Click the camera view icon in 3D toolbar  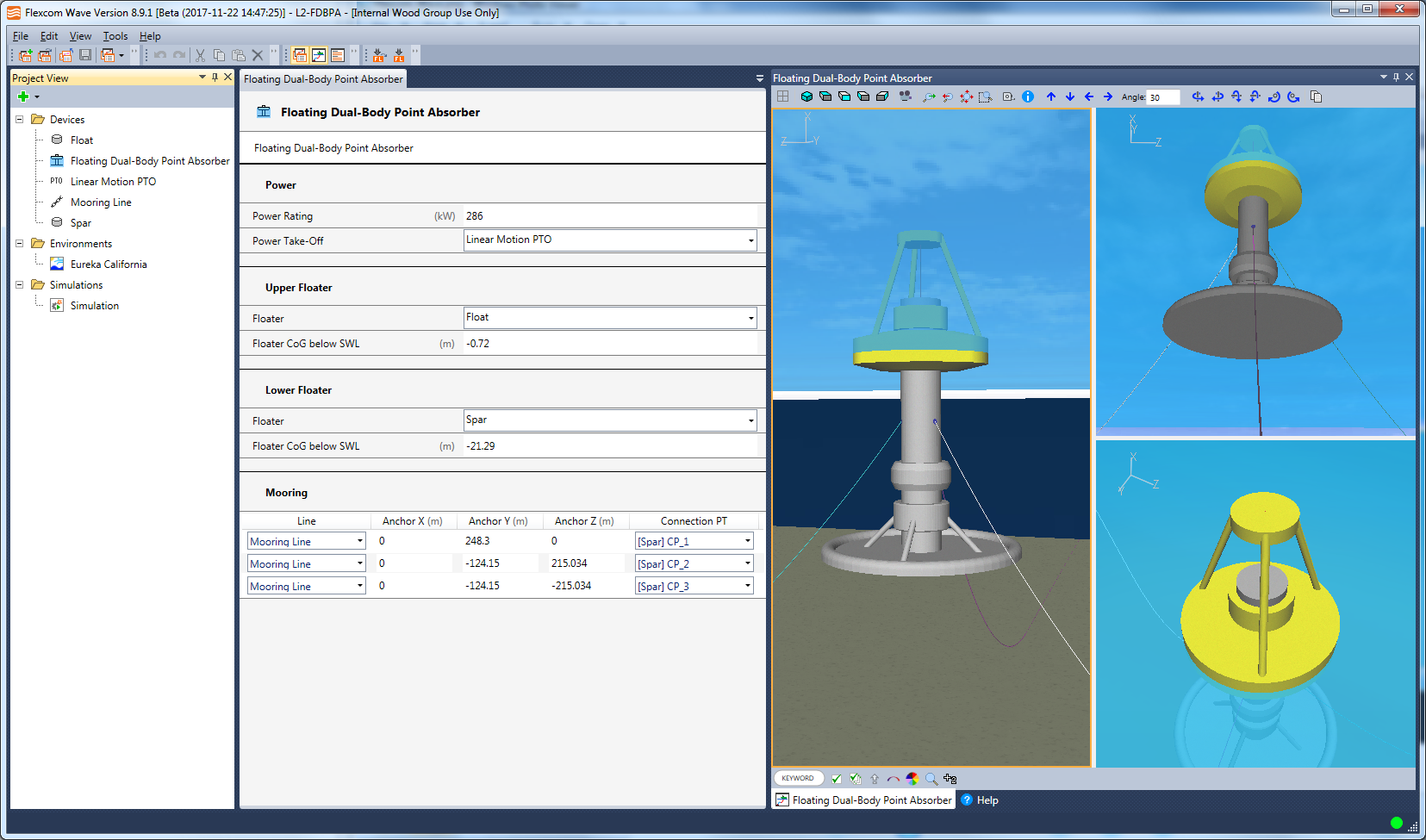905,96
